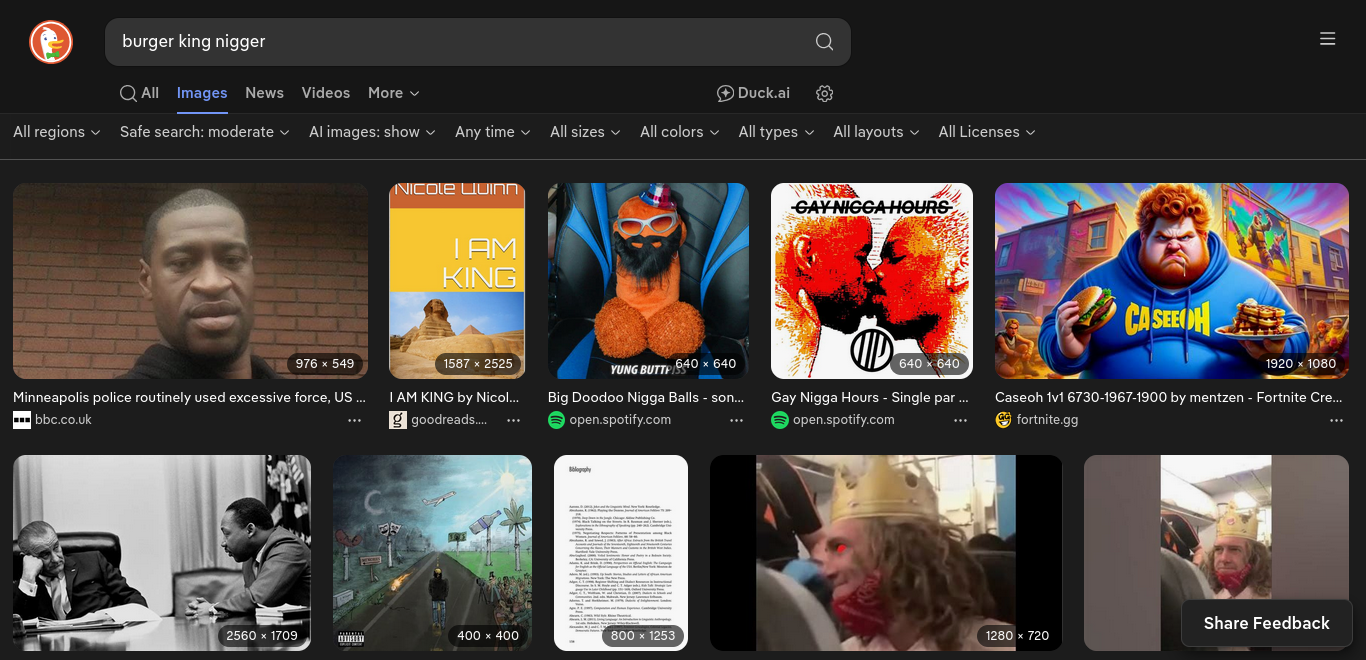Click the 400 × 400 size badge

[x=488, y=636]
